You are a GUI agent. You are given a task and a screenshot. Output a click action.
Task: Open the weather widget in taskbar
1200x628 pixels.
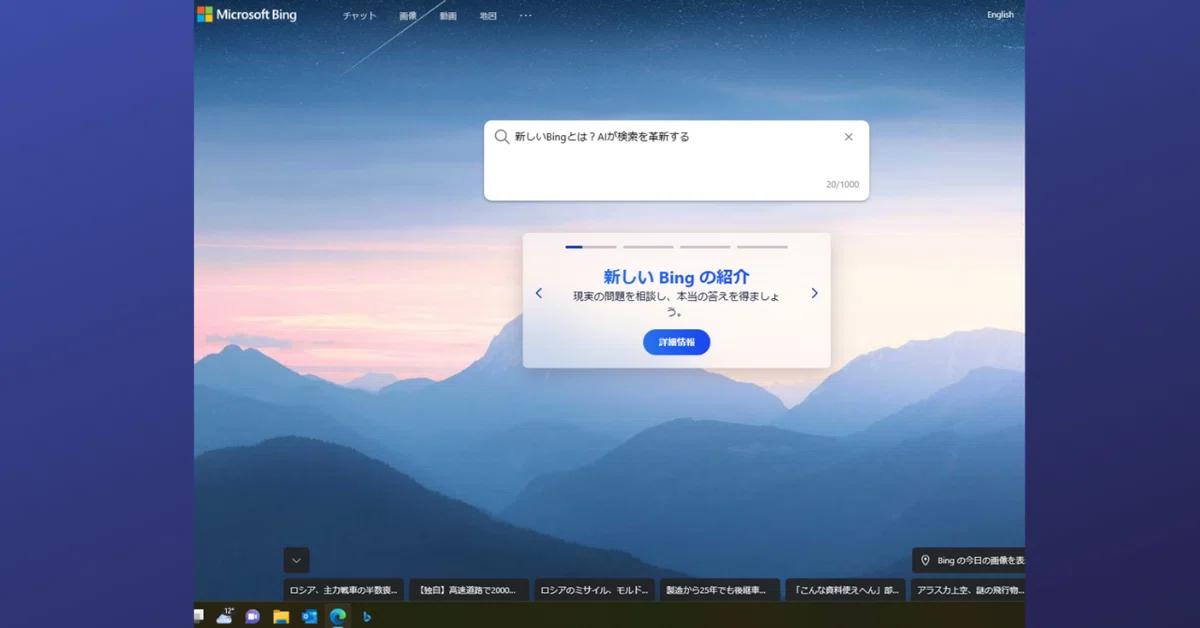tap(225, 616)
